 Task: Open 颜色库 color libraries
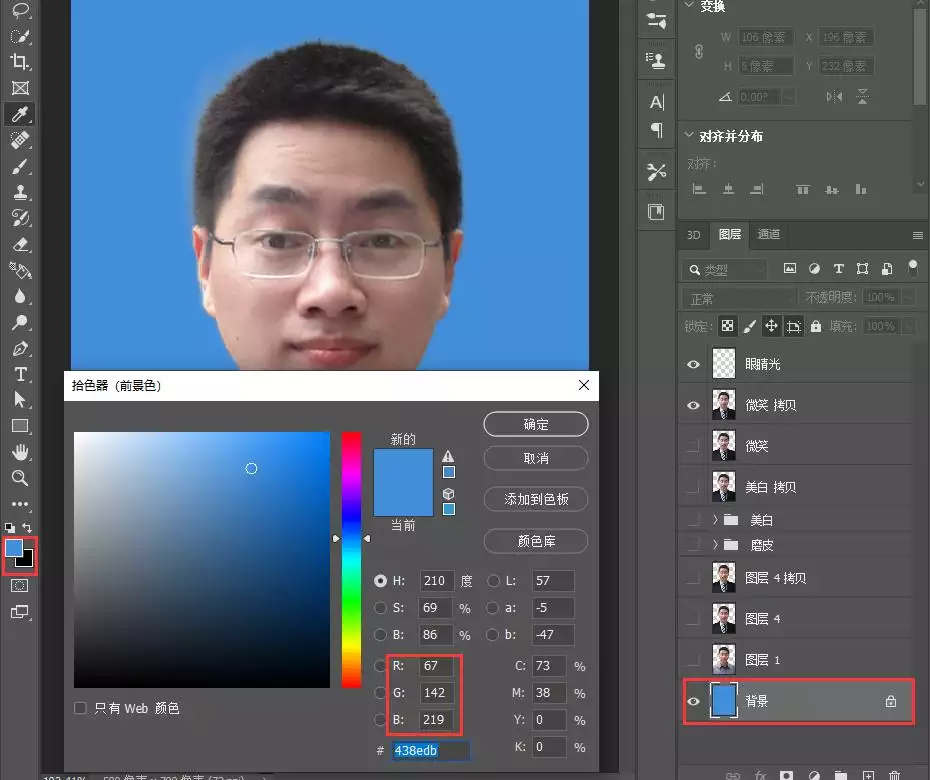[536, 541]
